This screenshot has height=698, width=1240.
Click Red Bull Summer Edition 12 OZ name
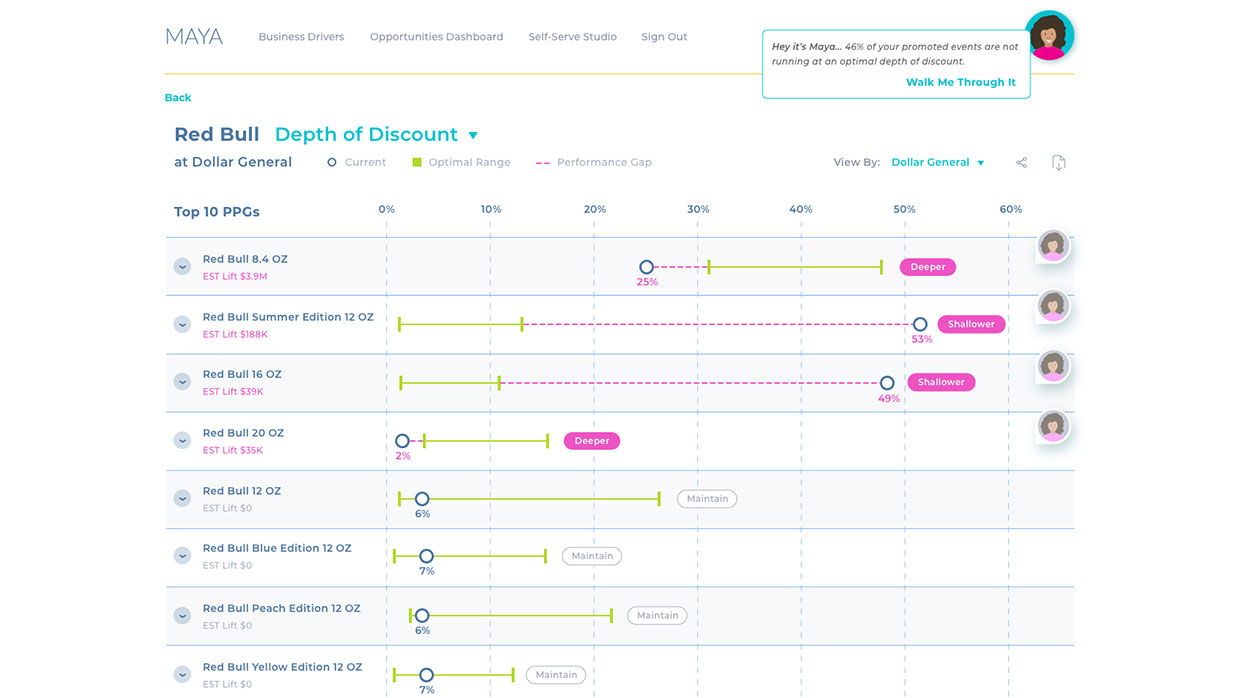coord(288,317)
